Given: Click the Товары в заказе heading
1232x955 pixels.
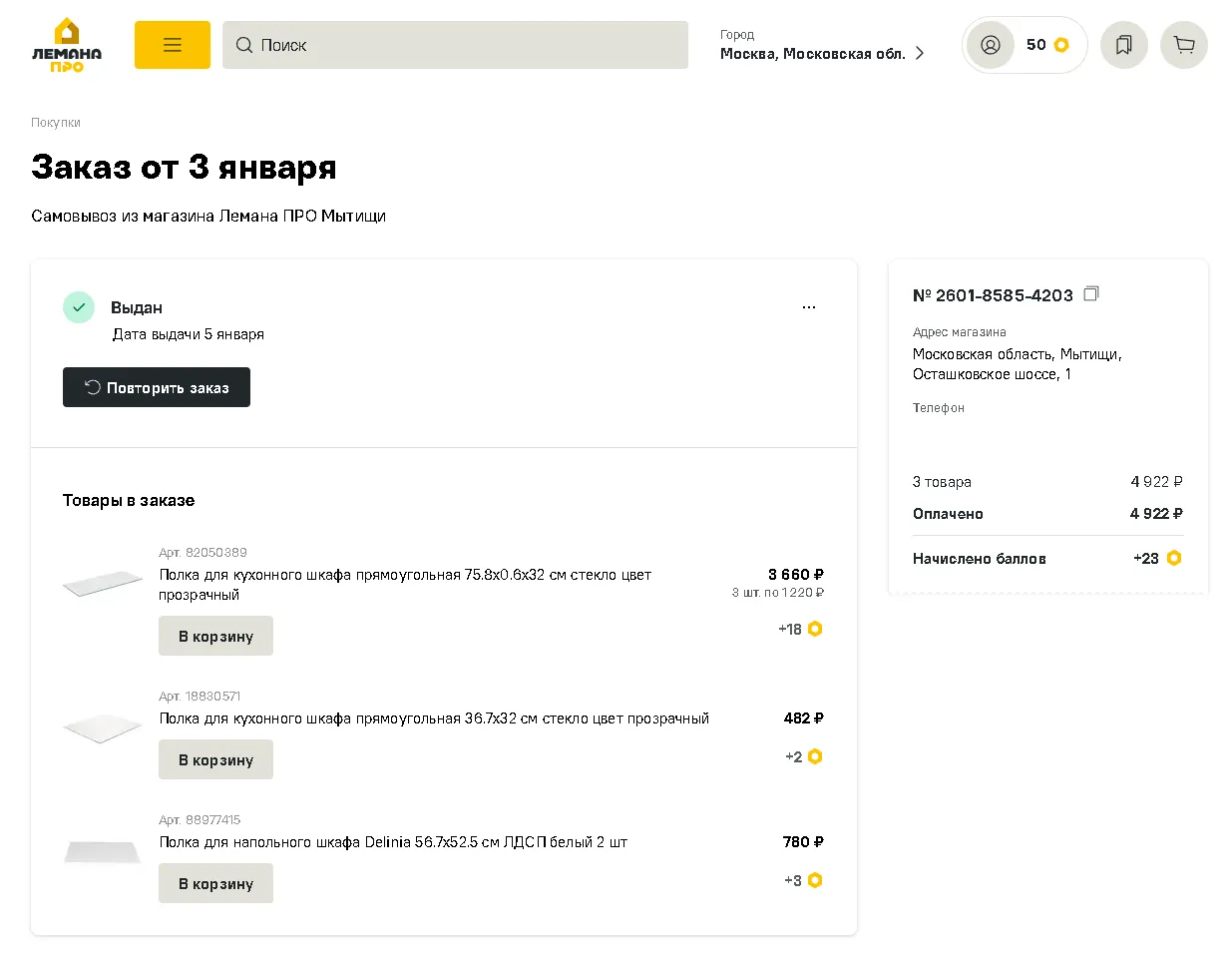Looking at the screenshot, I should click(x=129, y=500).
